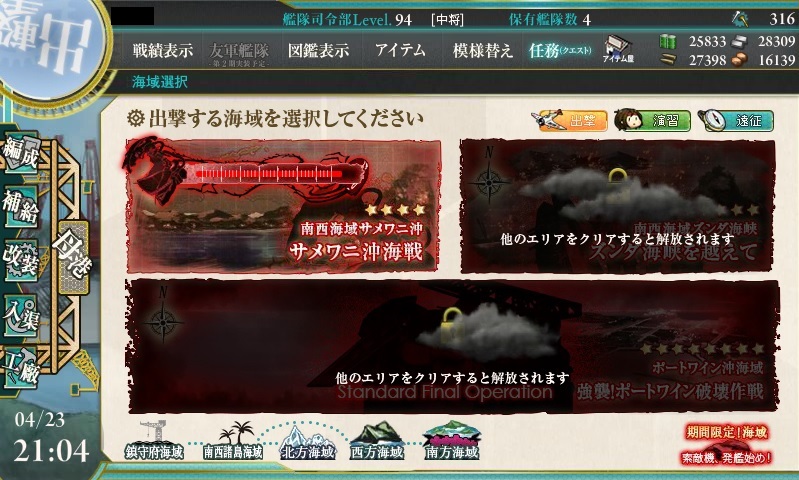Screen dimensions: 799x480
Task: Select 南西諸島海域 world tab
Action: pyautogui.click(x=233, y=441)
